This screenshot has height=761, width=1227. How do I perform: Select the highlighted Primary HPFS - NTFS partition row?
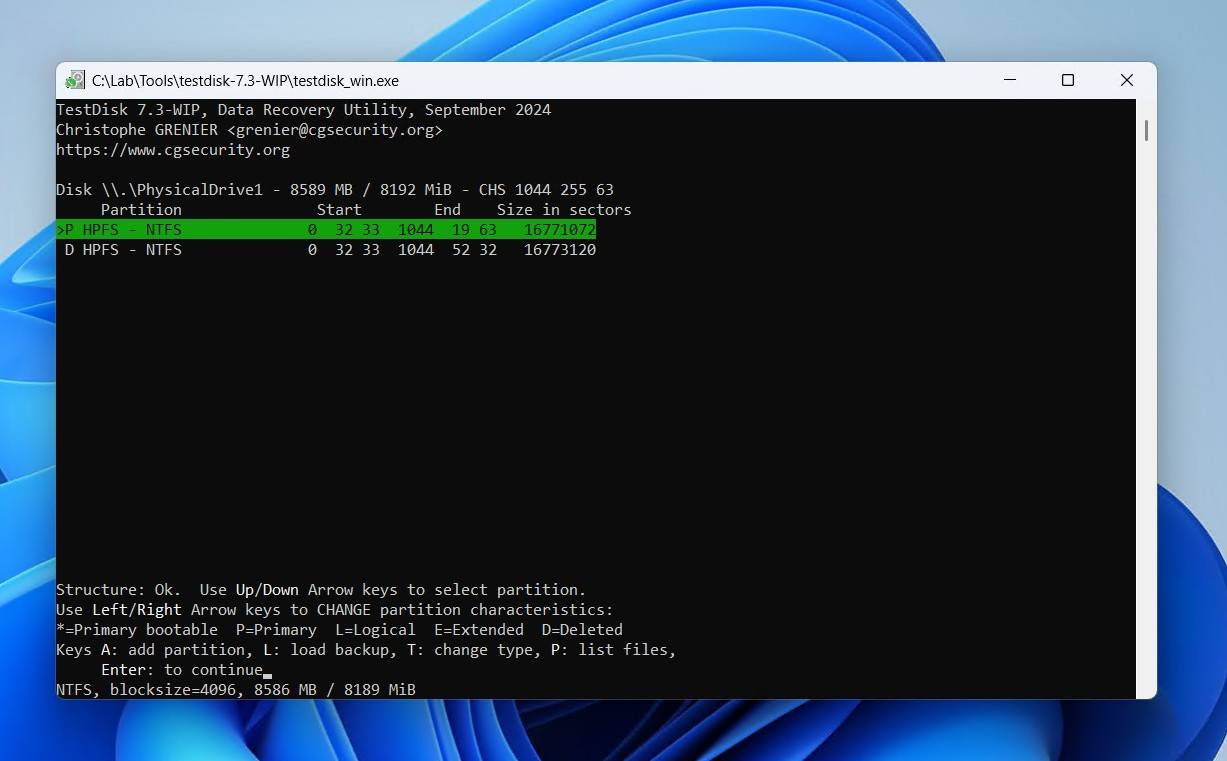tap(326, 230)
